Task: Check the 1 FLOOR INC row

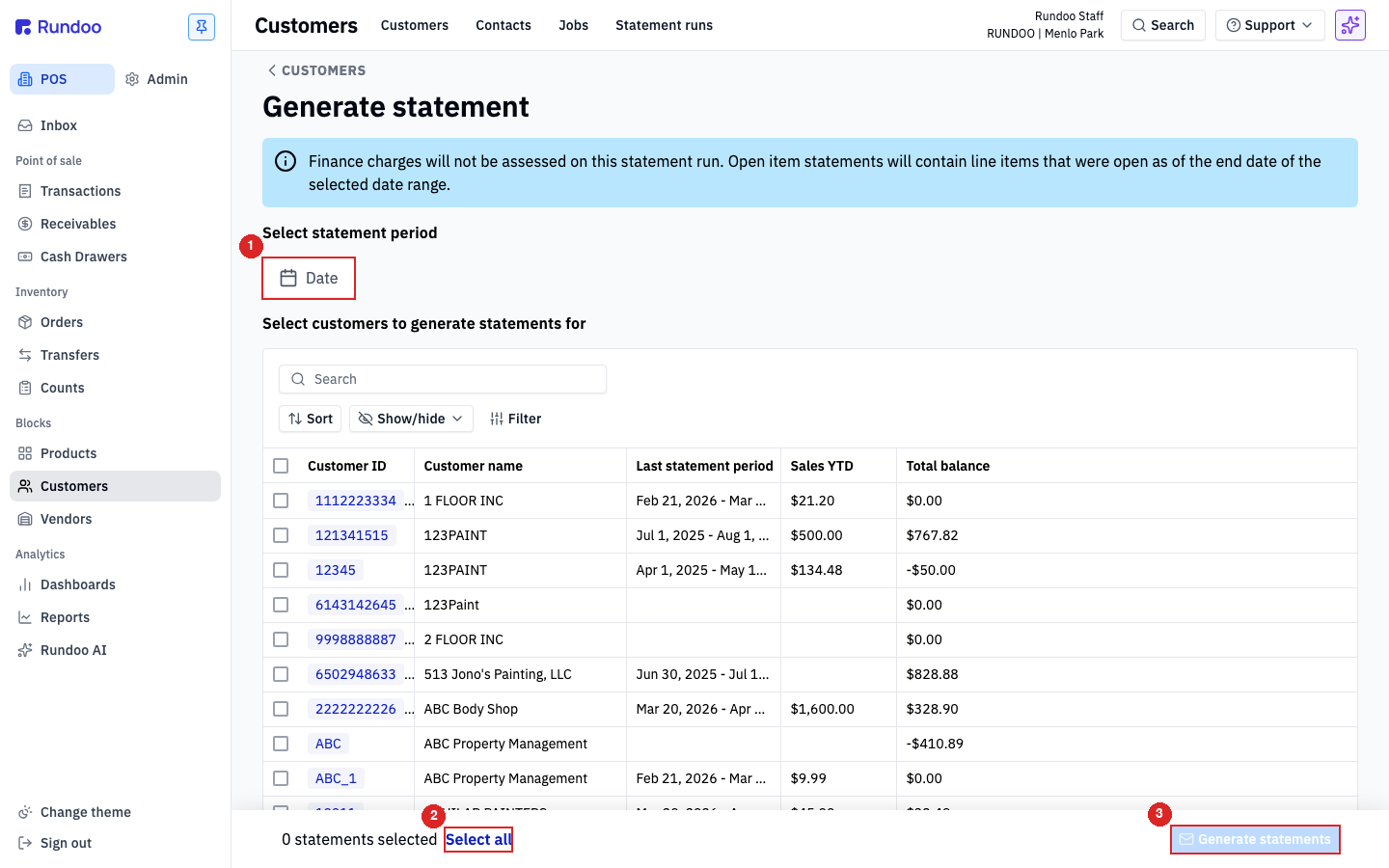Action: (x=281, y=501)
